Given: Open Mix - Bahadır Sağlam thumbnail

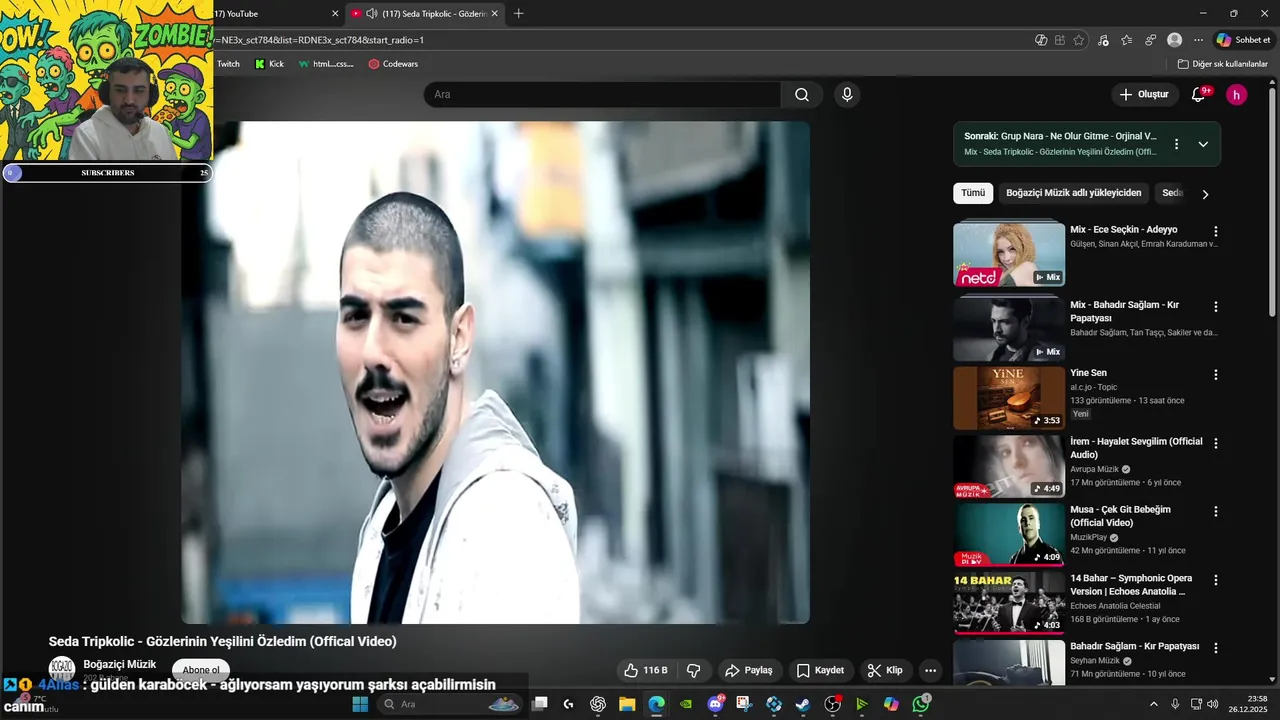Looking at the screenshot, I should [1009, 329].
